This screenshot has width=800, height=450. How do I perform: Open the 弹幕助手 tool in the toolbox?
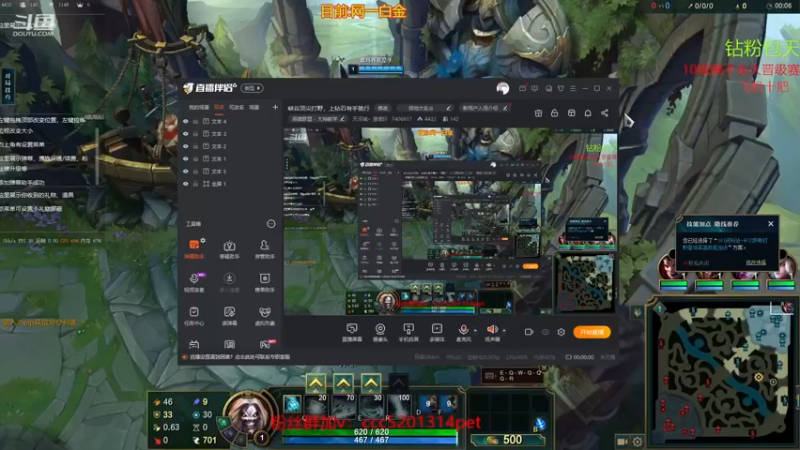[x=194, y=248]
